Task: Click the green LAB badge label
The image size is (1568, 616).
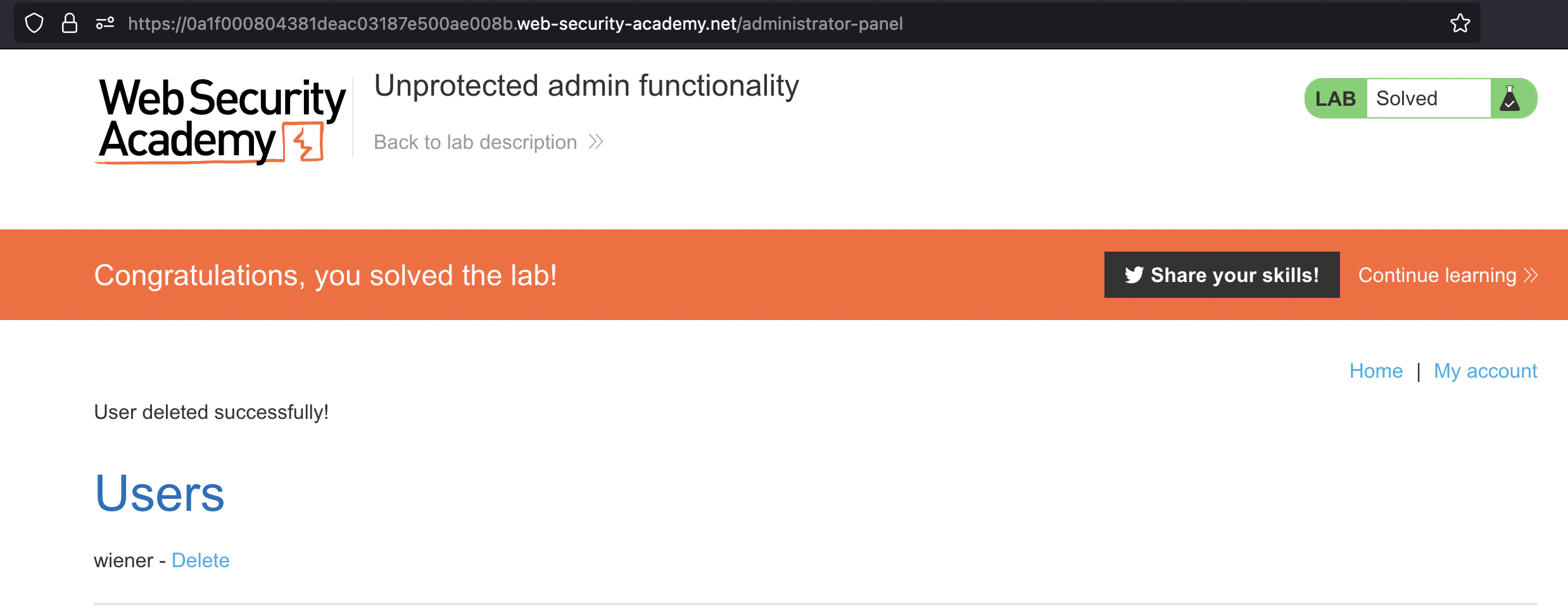Action: (x=1335, y=99)
